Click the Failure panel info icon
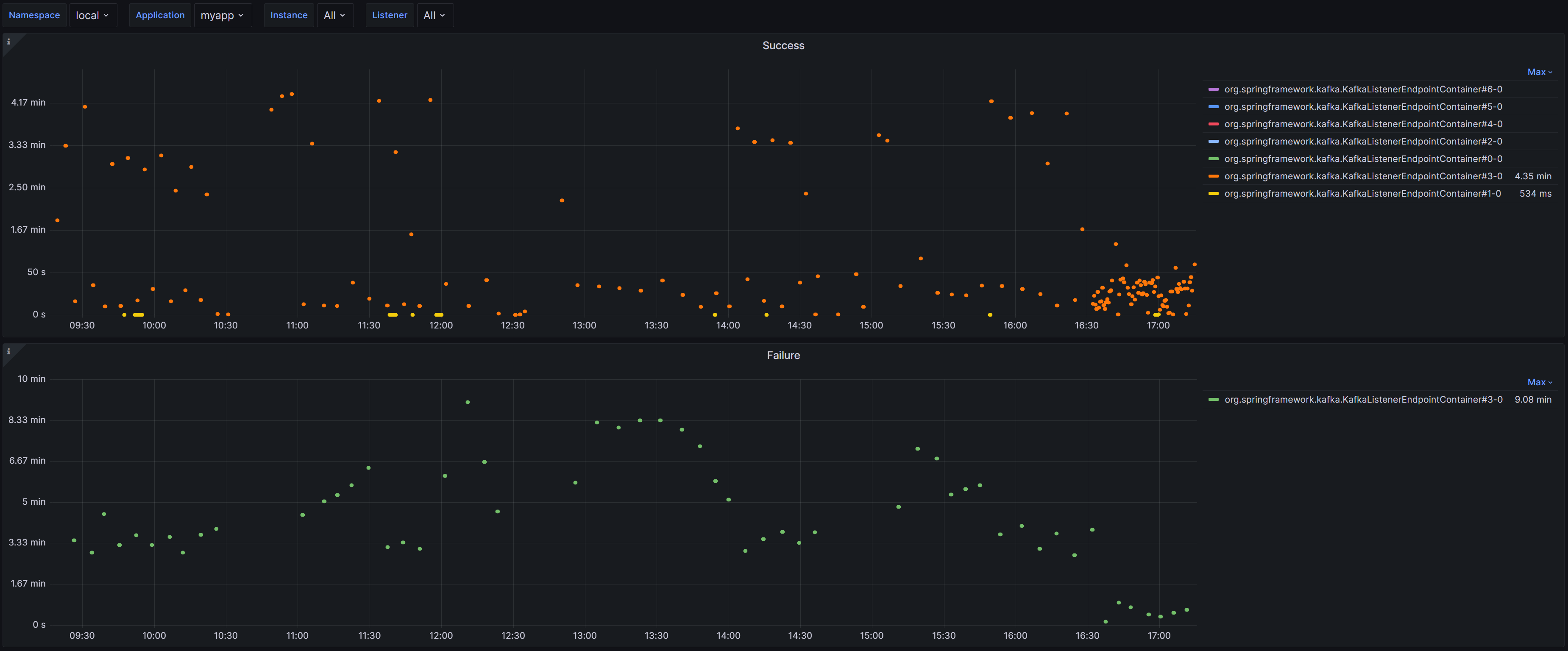The image size is (1568, 651). 8,352
